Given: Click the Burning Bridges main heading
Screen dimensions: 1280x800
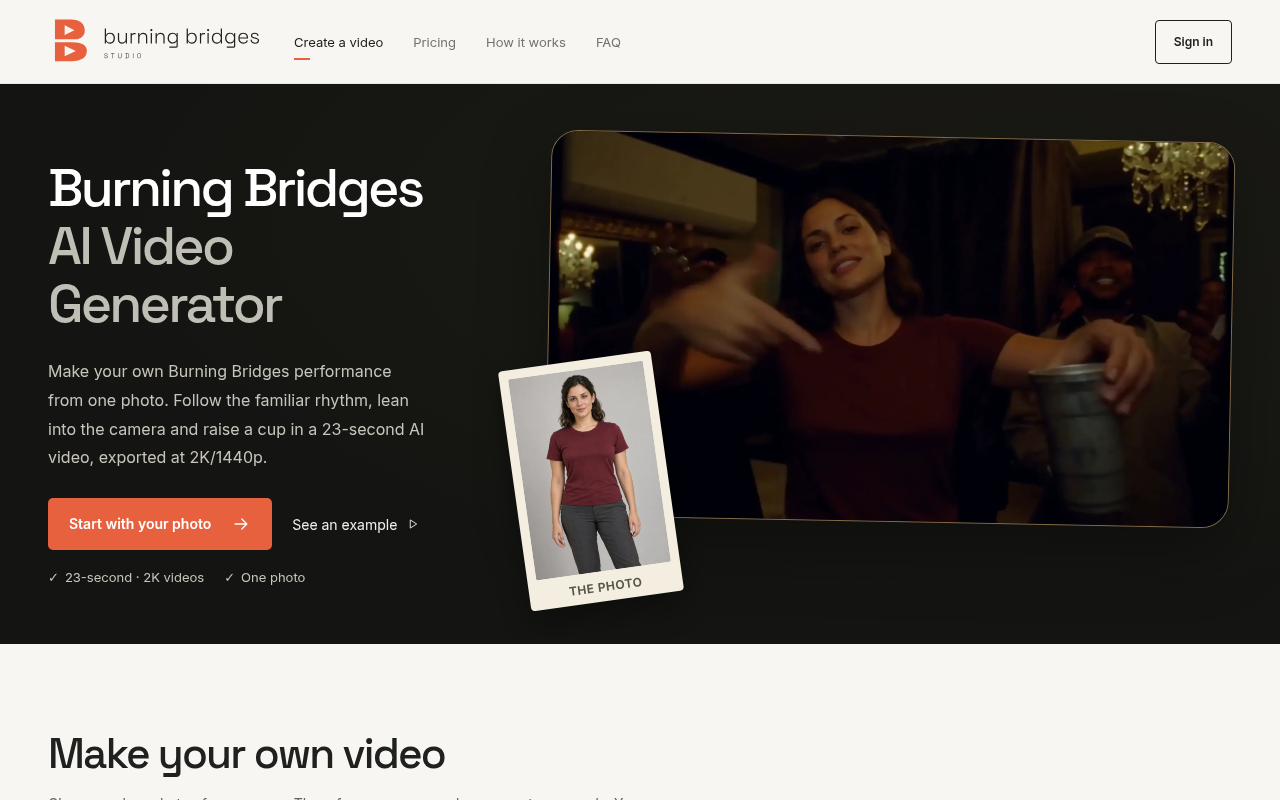Looking at the screenshot, I should coord(236,188).
